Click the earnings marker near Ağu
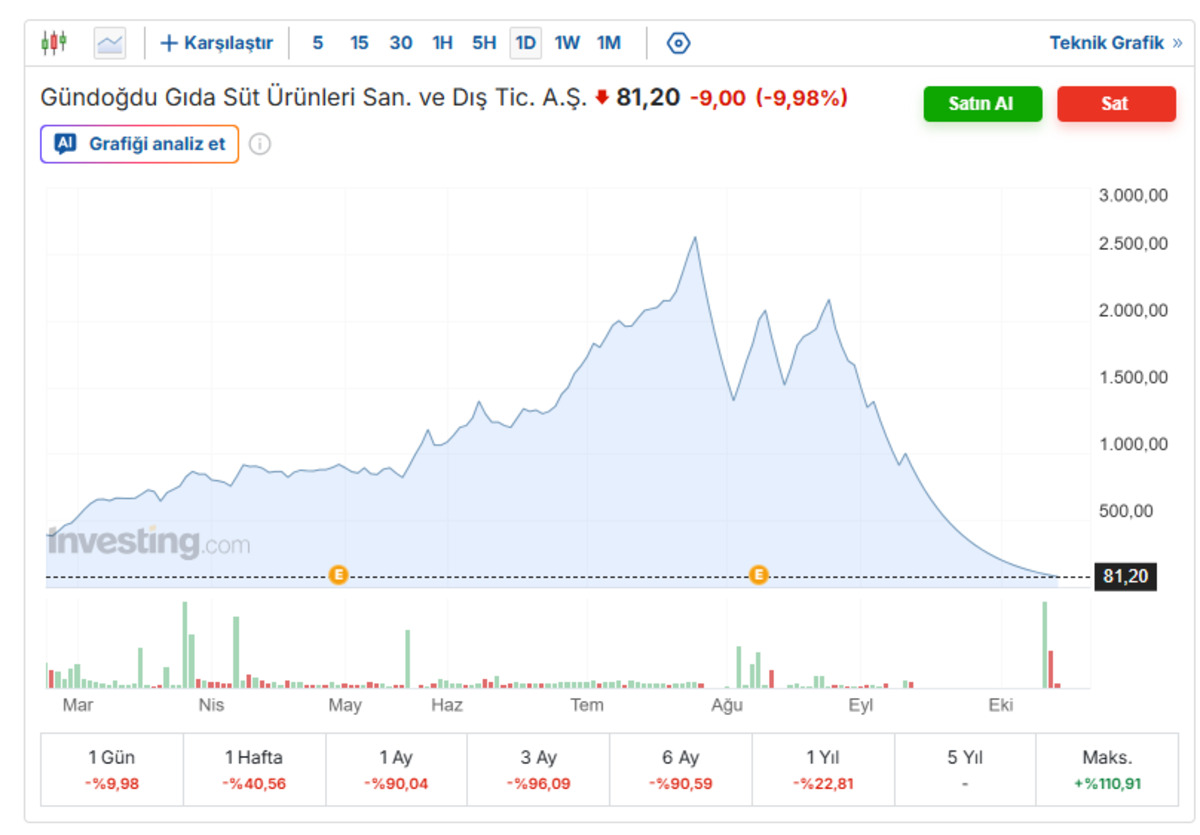The height and width of the screenshot is (835, 1200). (758, 575)
